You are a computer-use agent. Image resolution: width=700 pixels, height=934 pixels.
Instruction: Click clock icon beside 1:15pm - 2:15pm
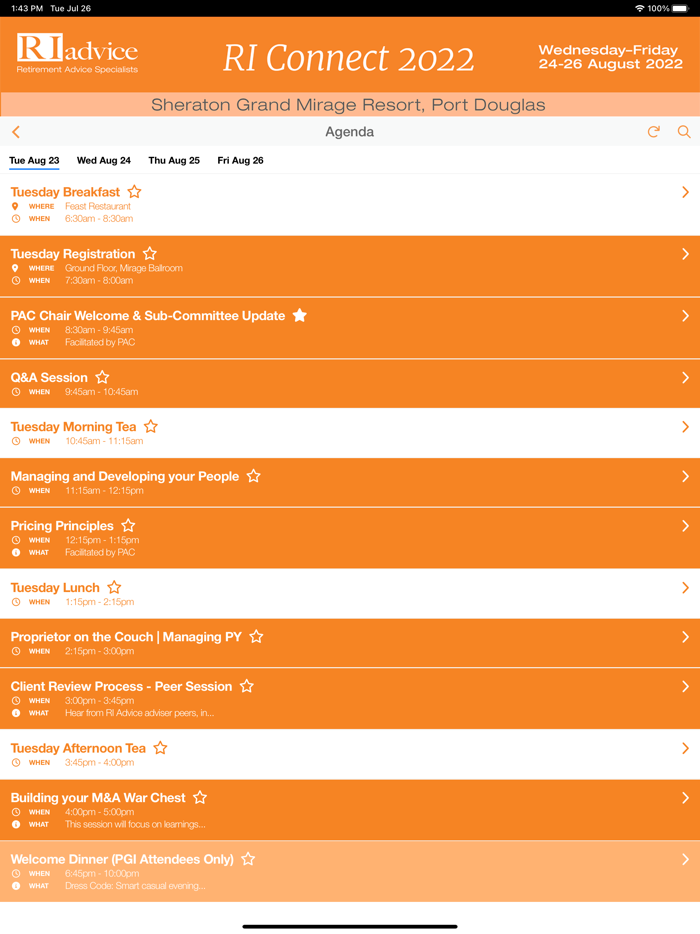click(x=16, y=602)
